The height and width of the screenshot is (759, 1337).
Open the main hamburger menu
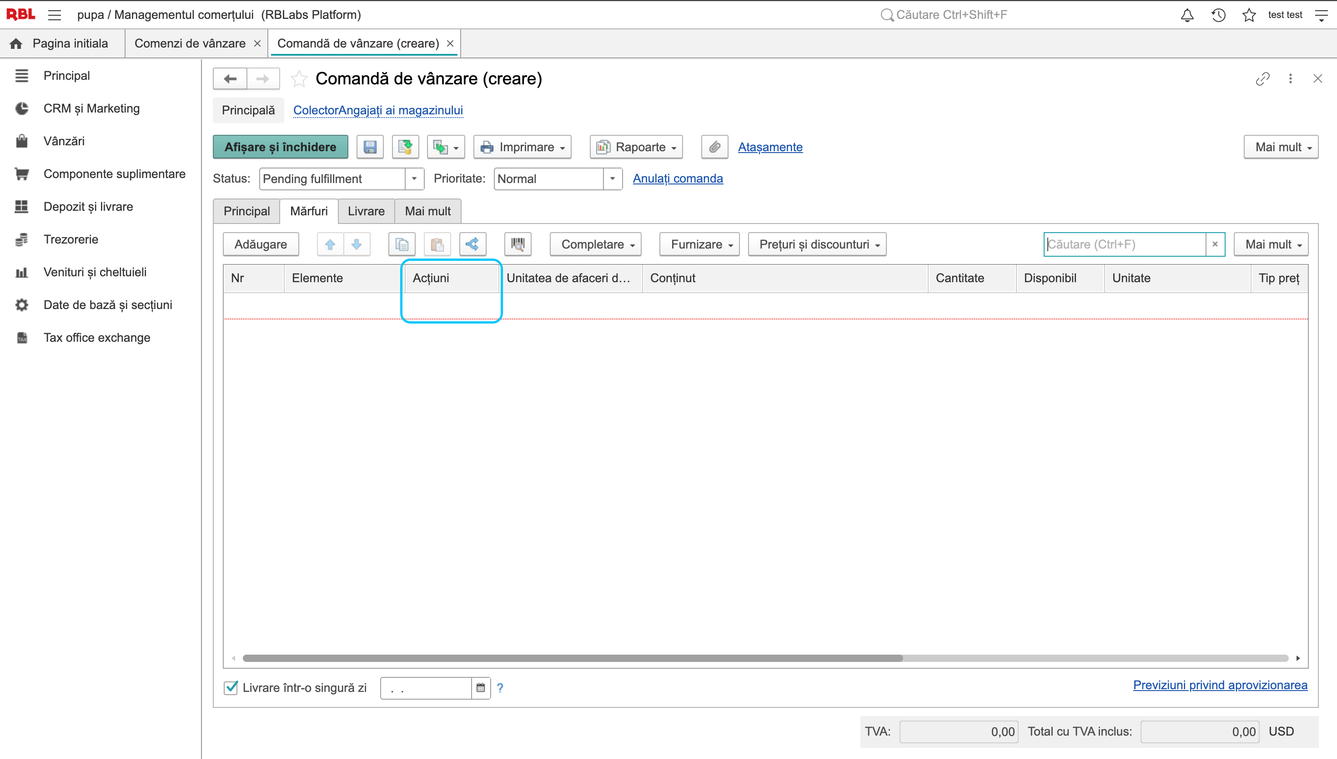click(x=54, y=15)
